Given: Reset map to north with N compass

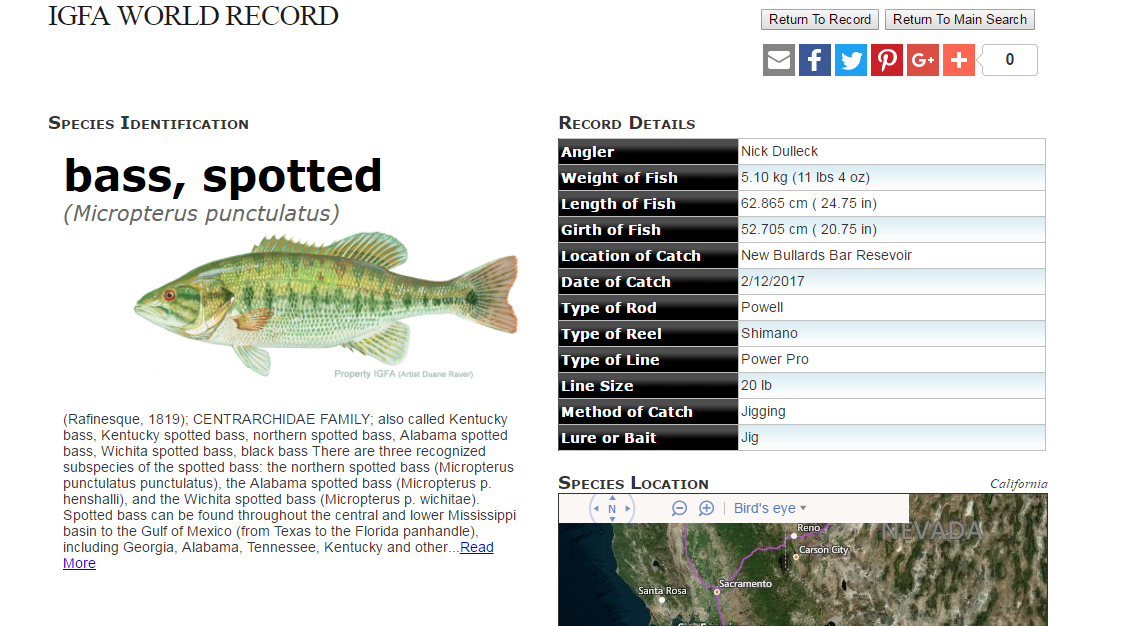Looking at the screenshot, I should pos(612,509).
